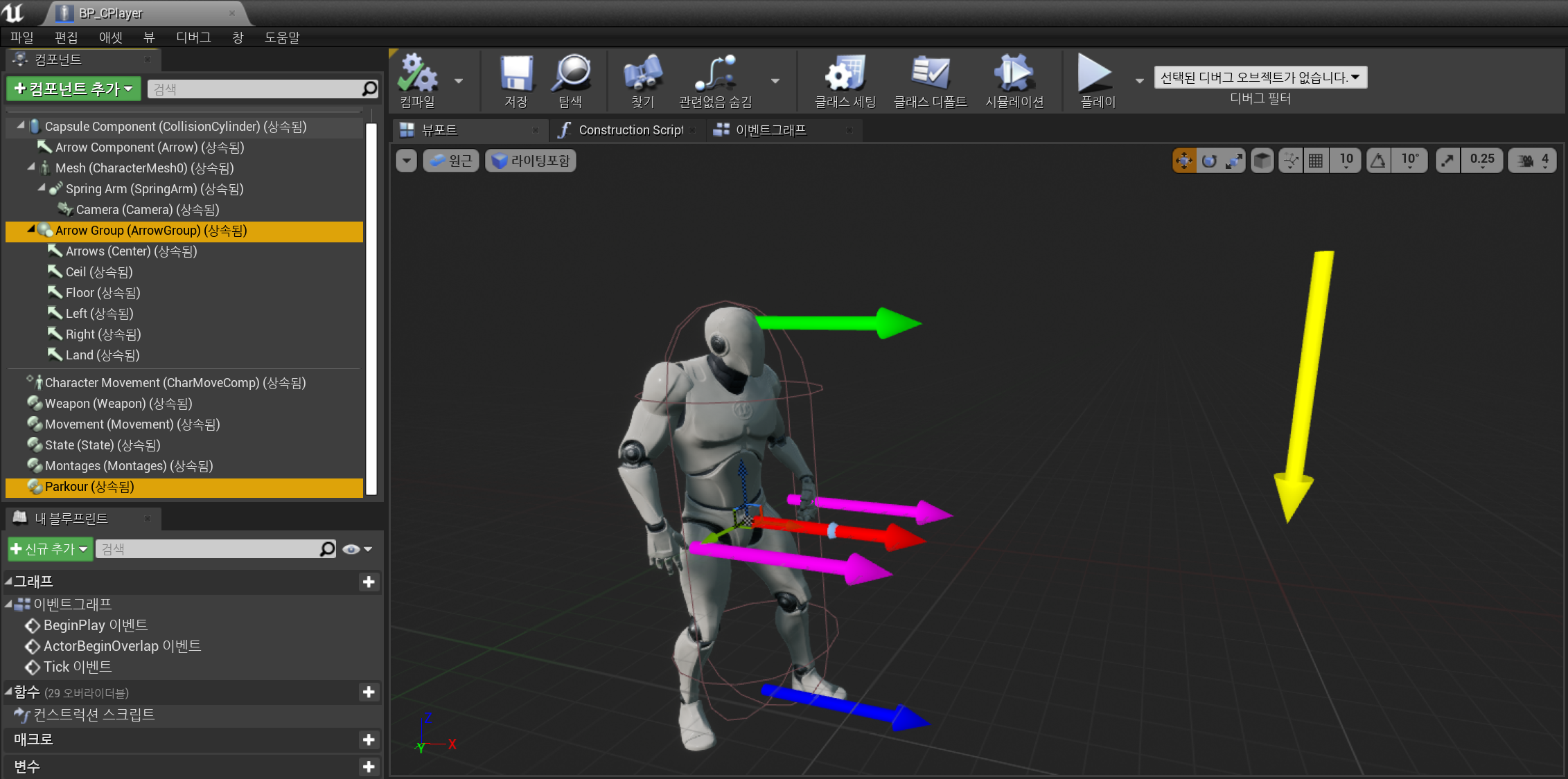Switch to the Construction Script tab

click(x=629, y=130)
